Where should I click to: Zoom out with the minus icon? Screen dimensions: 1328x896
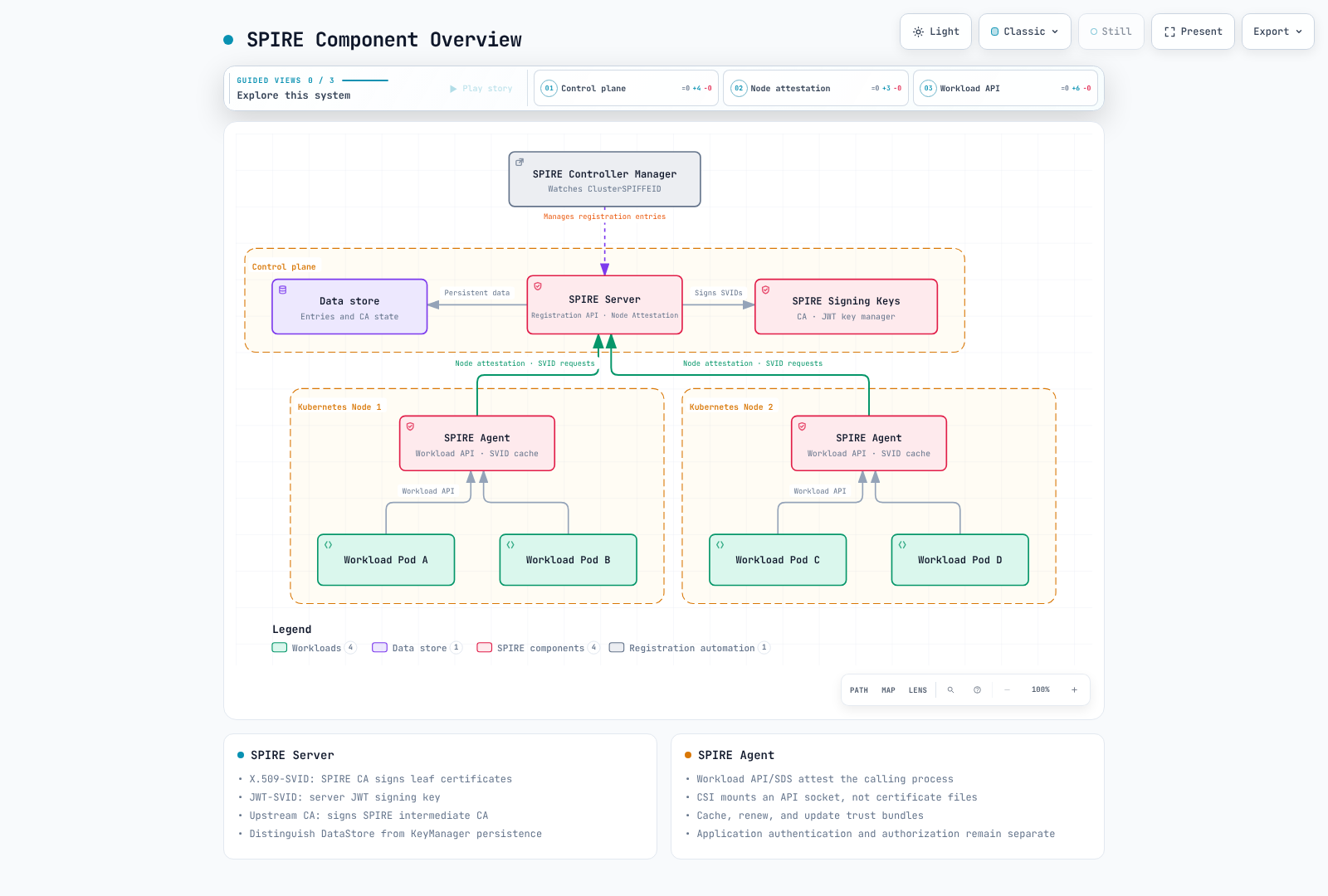(x=1007, y=689)
